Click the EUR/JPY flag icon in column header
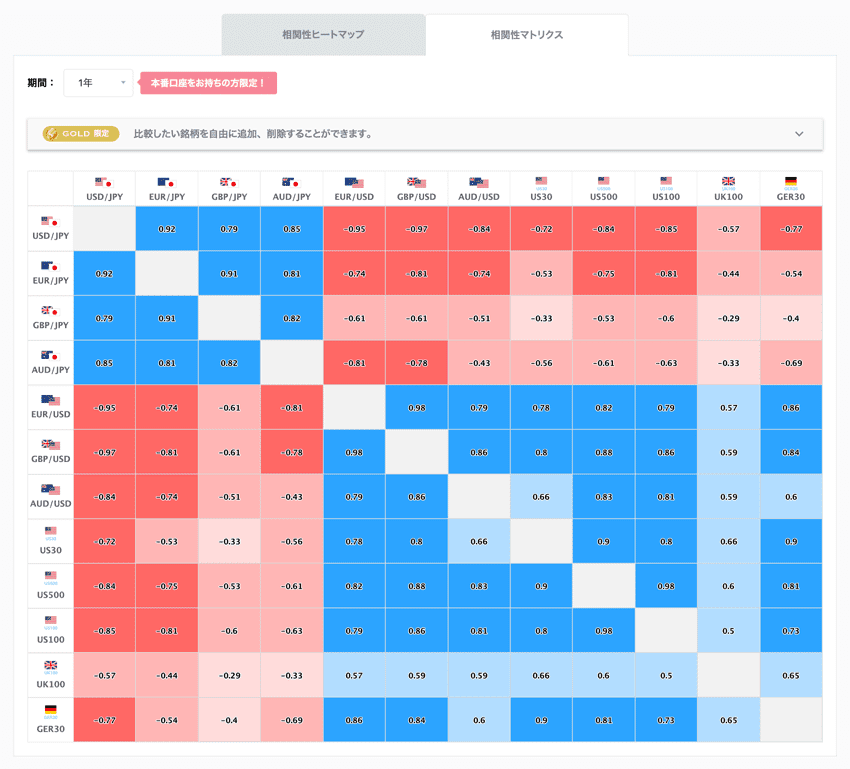 coord(166,182)
